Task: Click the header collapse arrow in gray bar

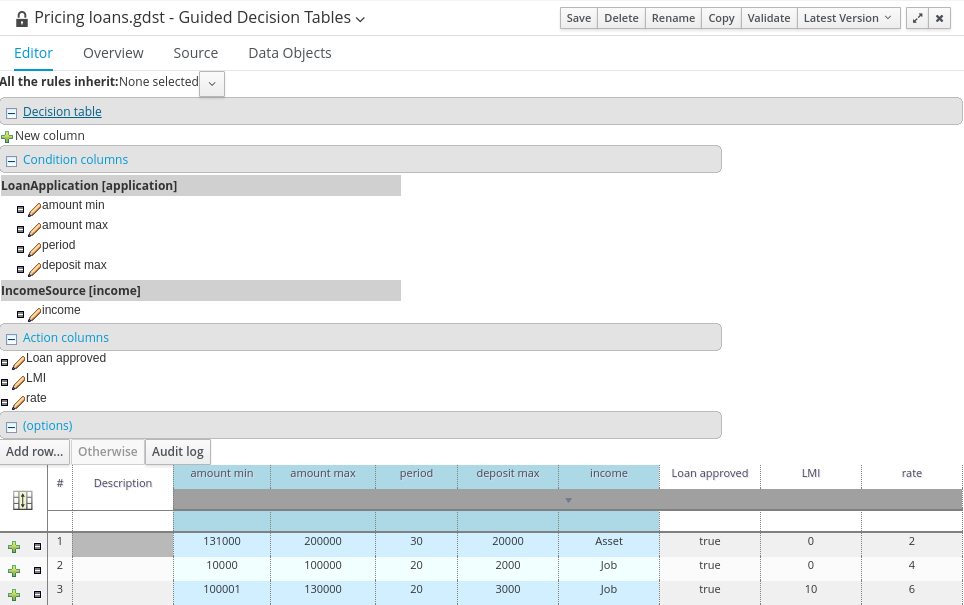Action: tap(568, 500)
